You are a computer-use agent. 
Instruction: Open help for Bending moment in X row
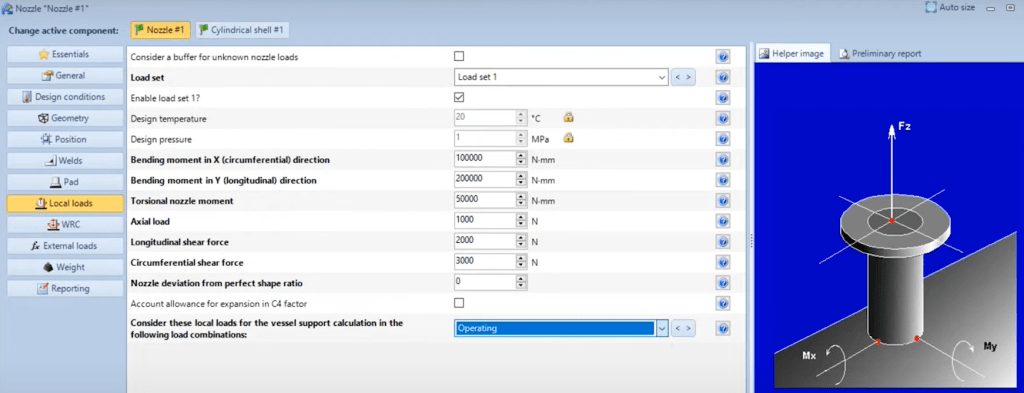pyautogui.click(x=722, y=160)
